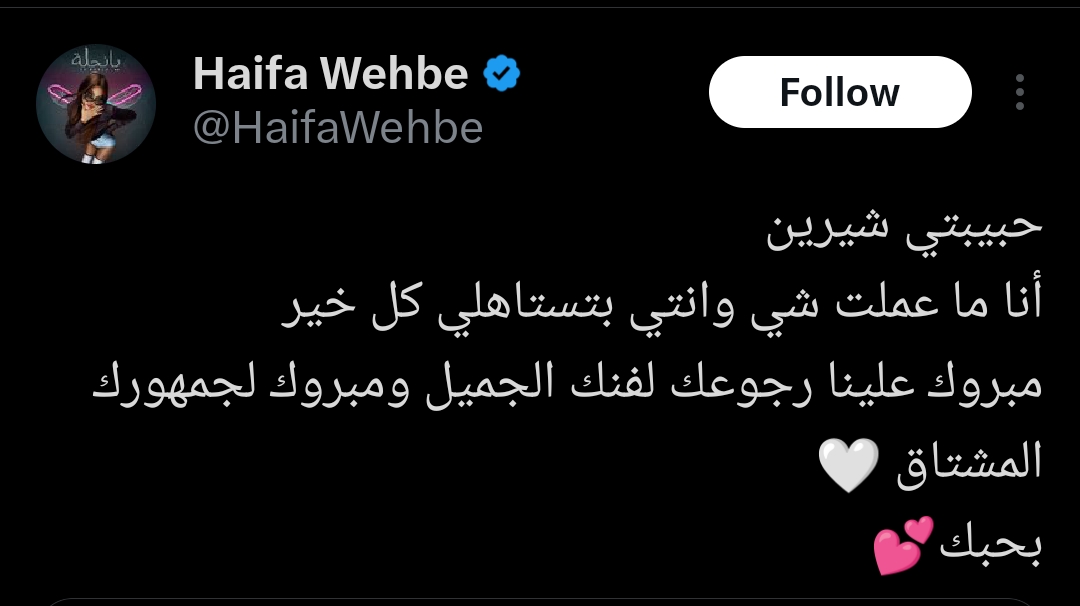The height and width of the screenshot is (606, 1080).
Task: Open Haifa Wehbe's profile picture
Action: pos(96,104)
